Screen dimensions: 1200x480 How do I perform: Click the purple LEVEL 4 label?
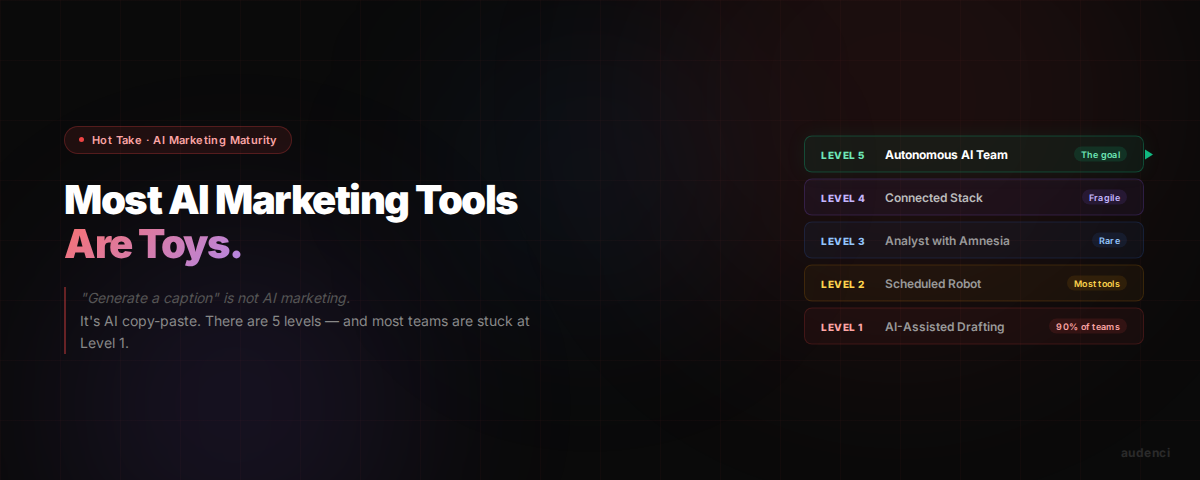coord(842,198)
